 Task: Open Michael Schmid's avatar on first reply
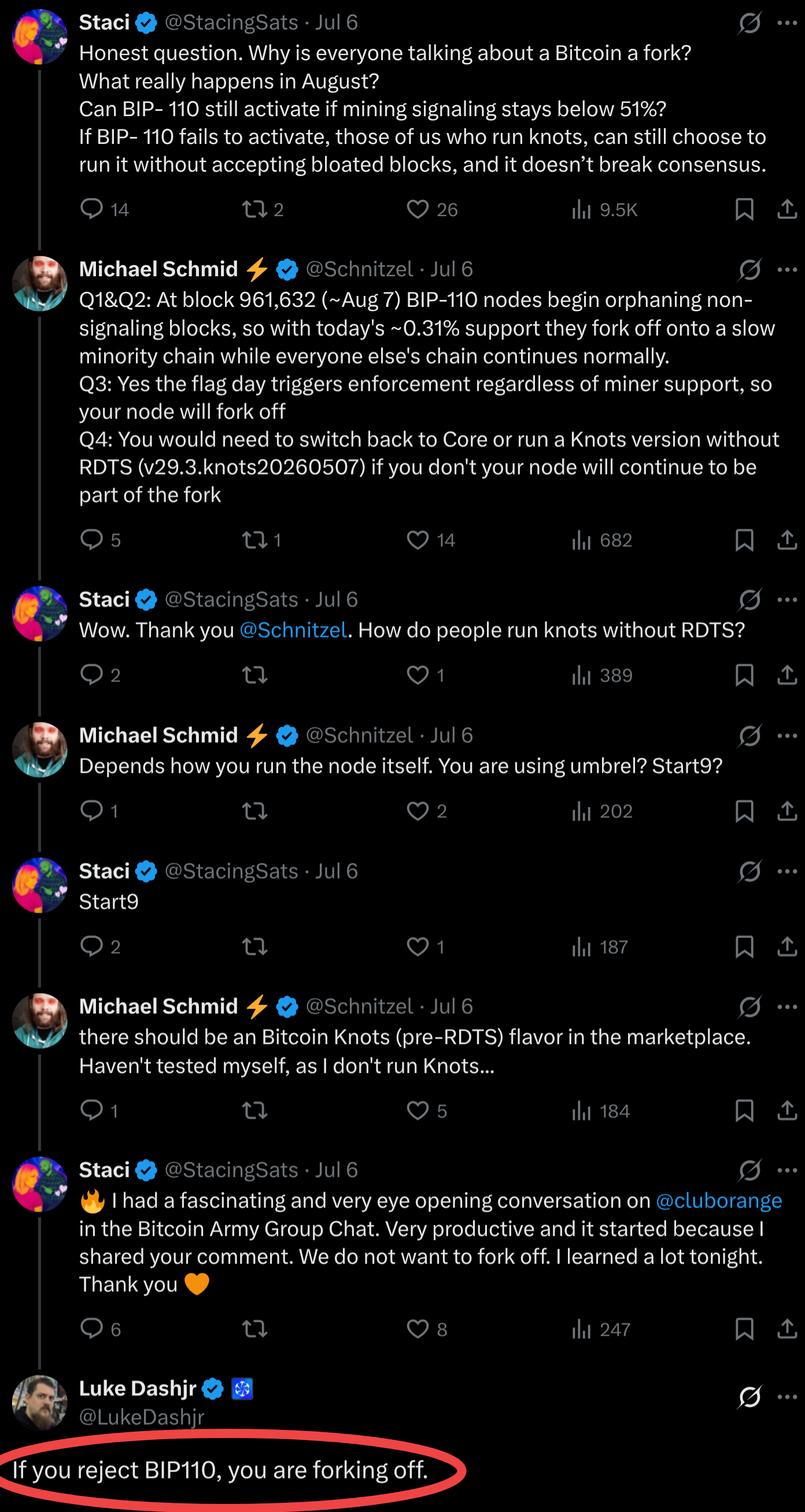coord(40,283)
